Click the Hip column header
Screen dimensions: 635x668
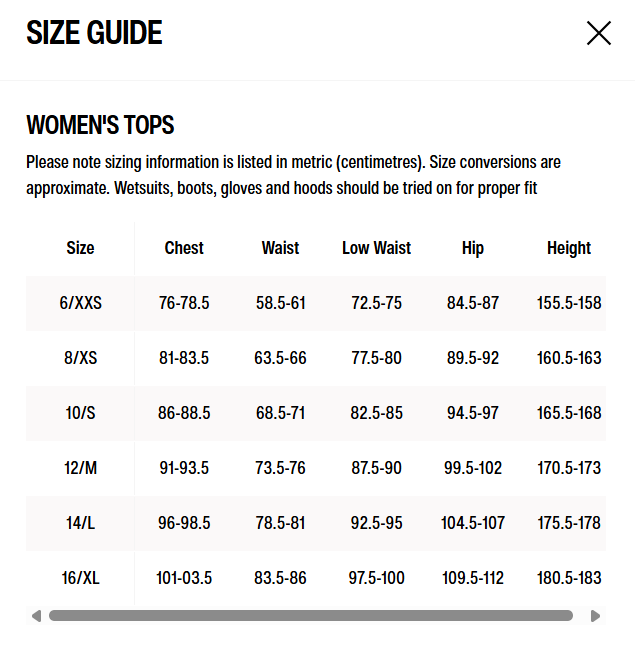pyautogui.click(x=473, y=248)
